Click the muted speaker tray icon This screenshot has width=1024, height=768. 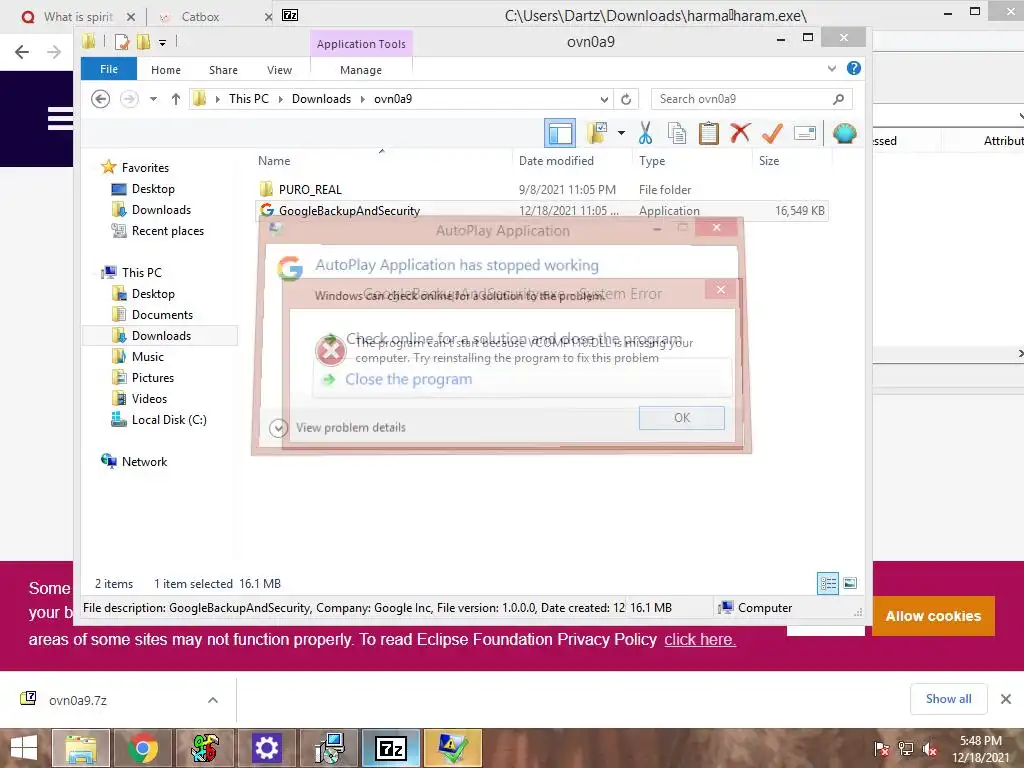click(x=930, y=748)
